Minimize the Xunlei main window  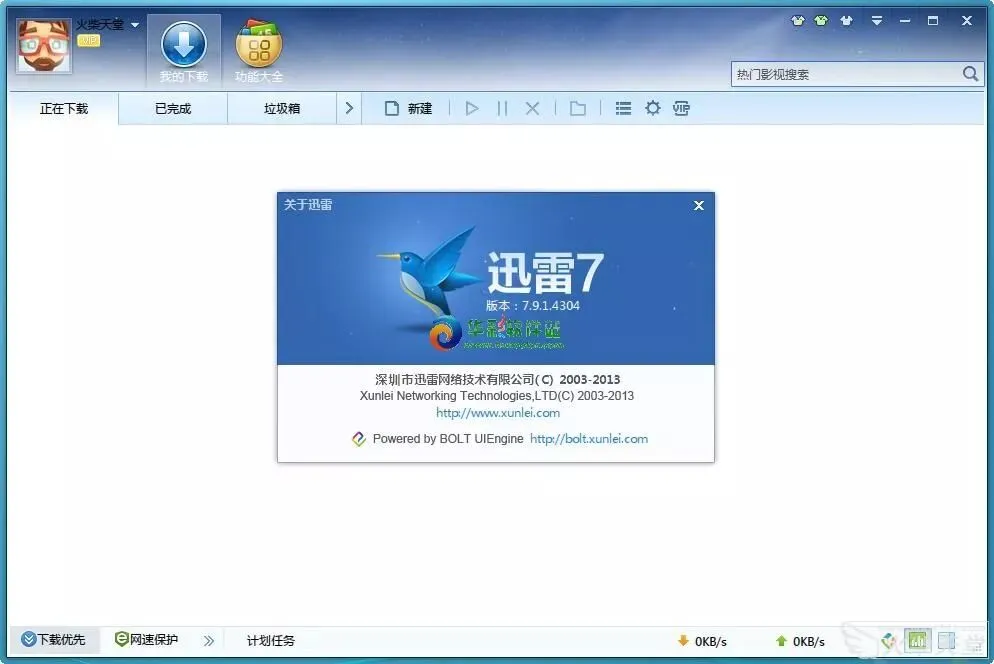pos(905,21)
